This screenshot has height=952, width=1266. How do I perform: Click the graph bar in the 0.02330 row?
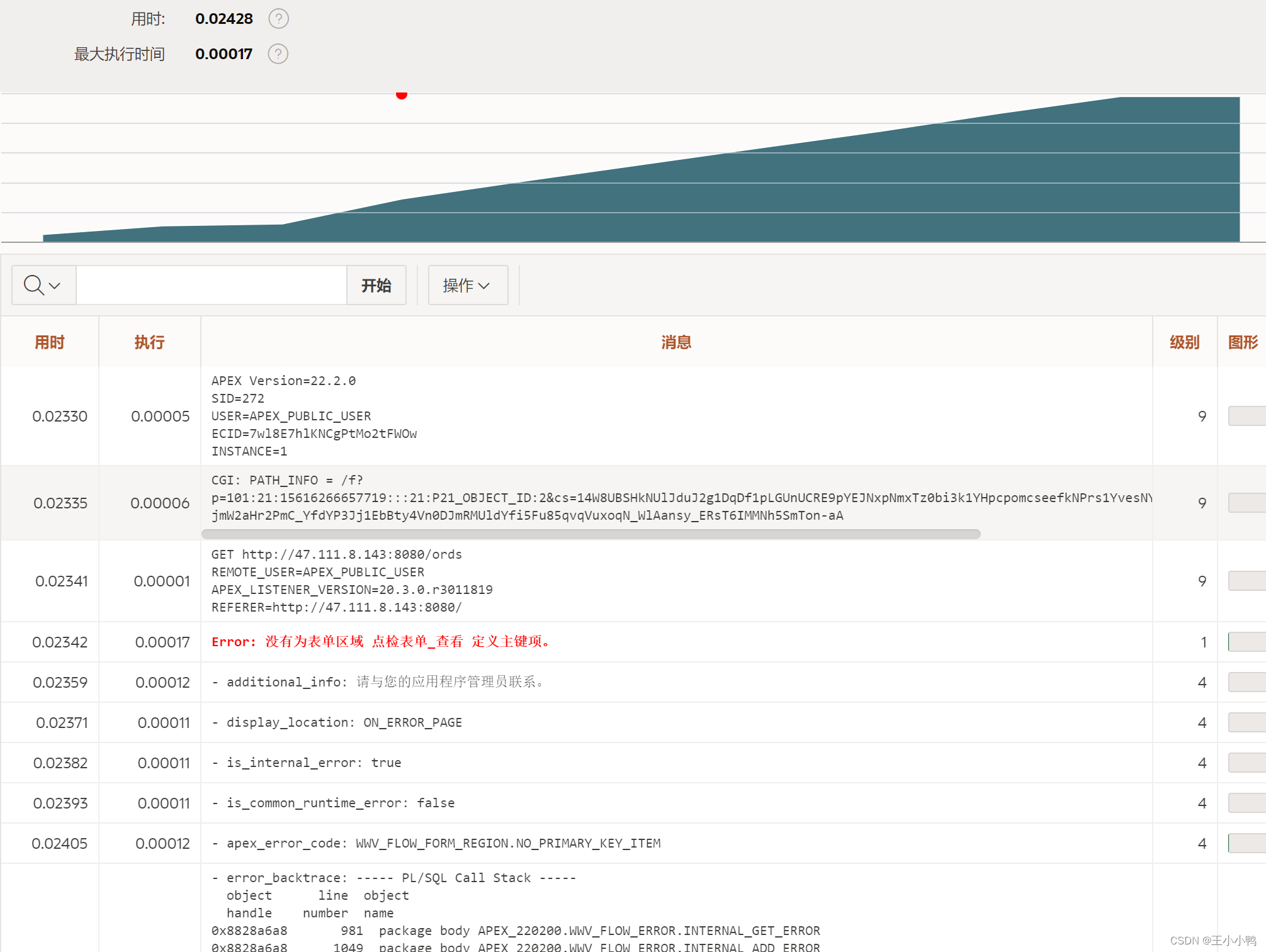click(x=1247, y=416)
